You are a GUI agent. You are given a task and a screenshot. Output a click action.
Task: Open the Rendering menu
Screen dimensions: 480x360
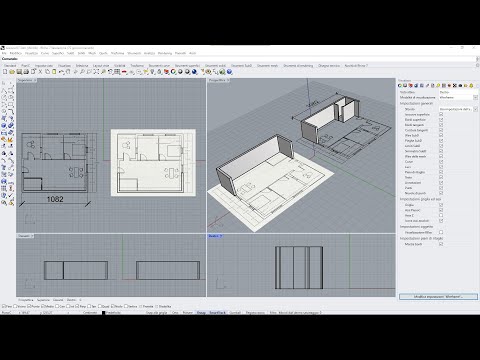coord(165,53)
